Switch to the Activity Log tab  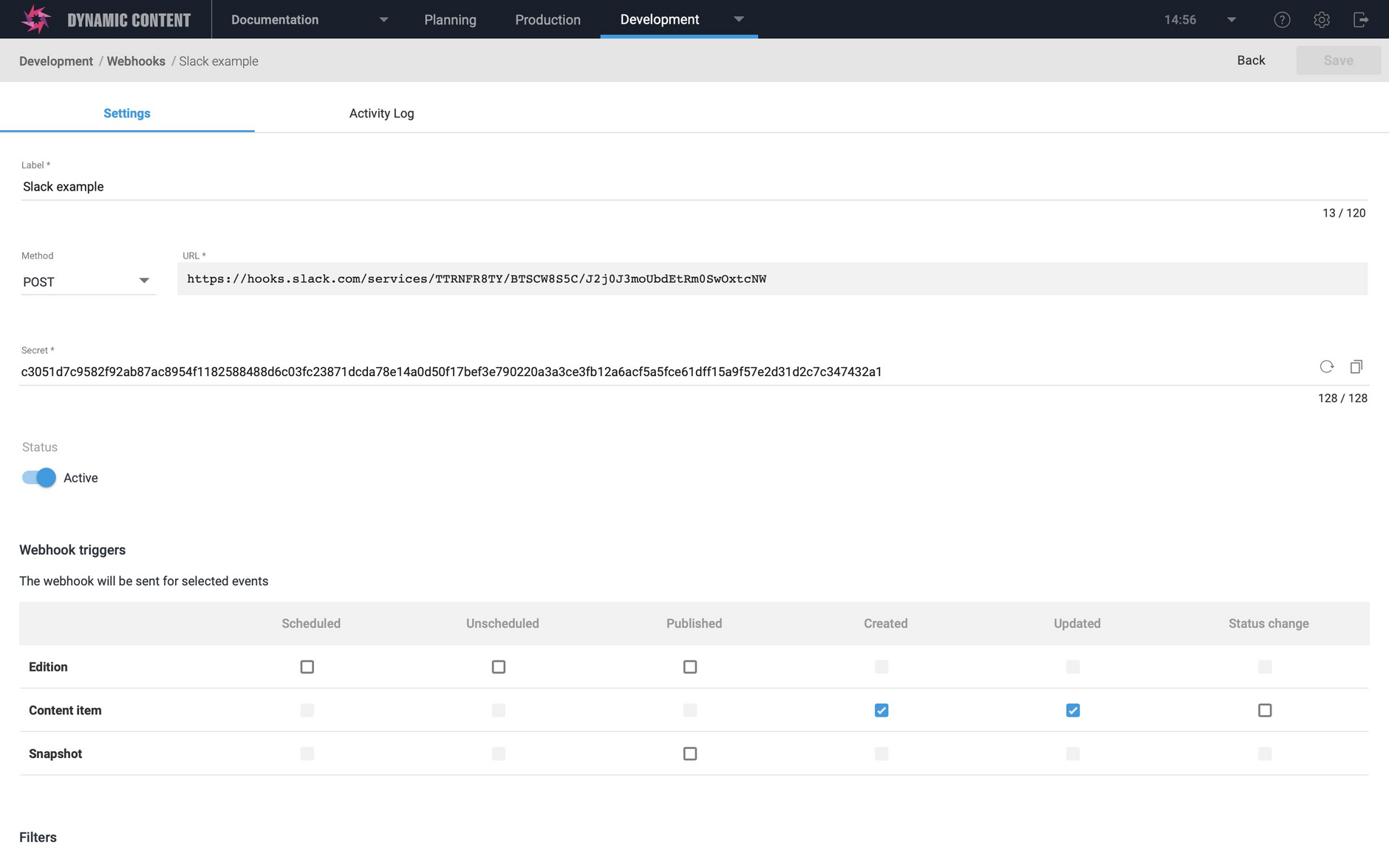click(381, 113)
